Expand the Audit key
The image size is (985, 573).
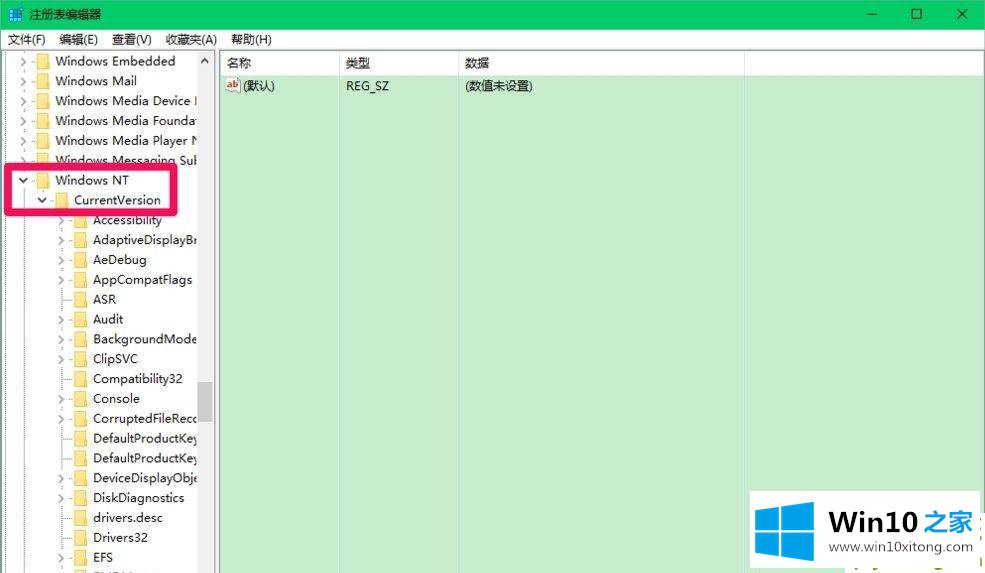point(61,319)
